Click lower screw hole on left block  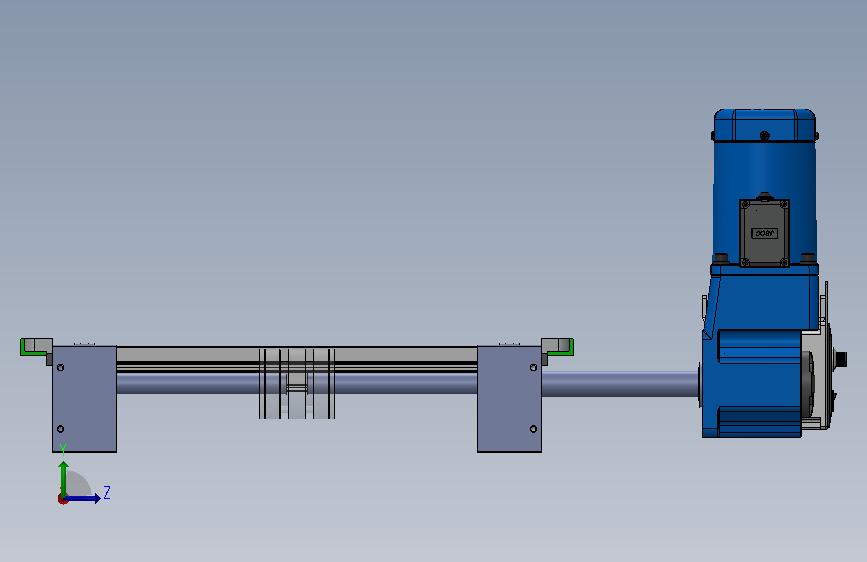click(61, 429)
